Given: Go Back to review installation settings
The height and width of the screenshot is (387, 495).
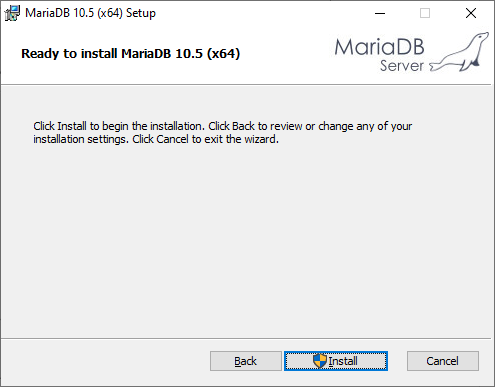Looking at the screenshot, I should pos(246,361).
